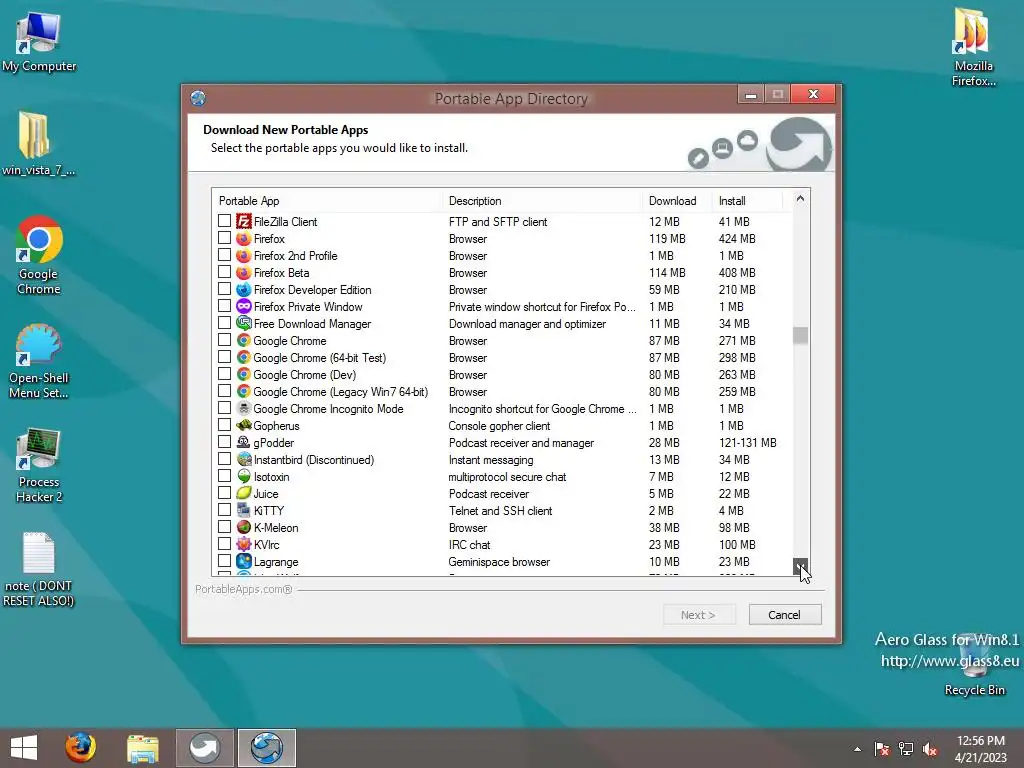This screenshot has height=768, width=1024.
Task: Click 'Telnet and SSH client' description text
Action: [500, 511]
